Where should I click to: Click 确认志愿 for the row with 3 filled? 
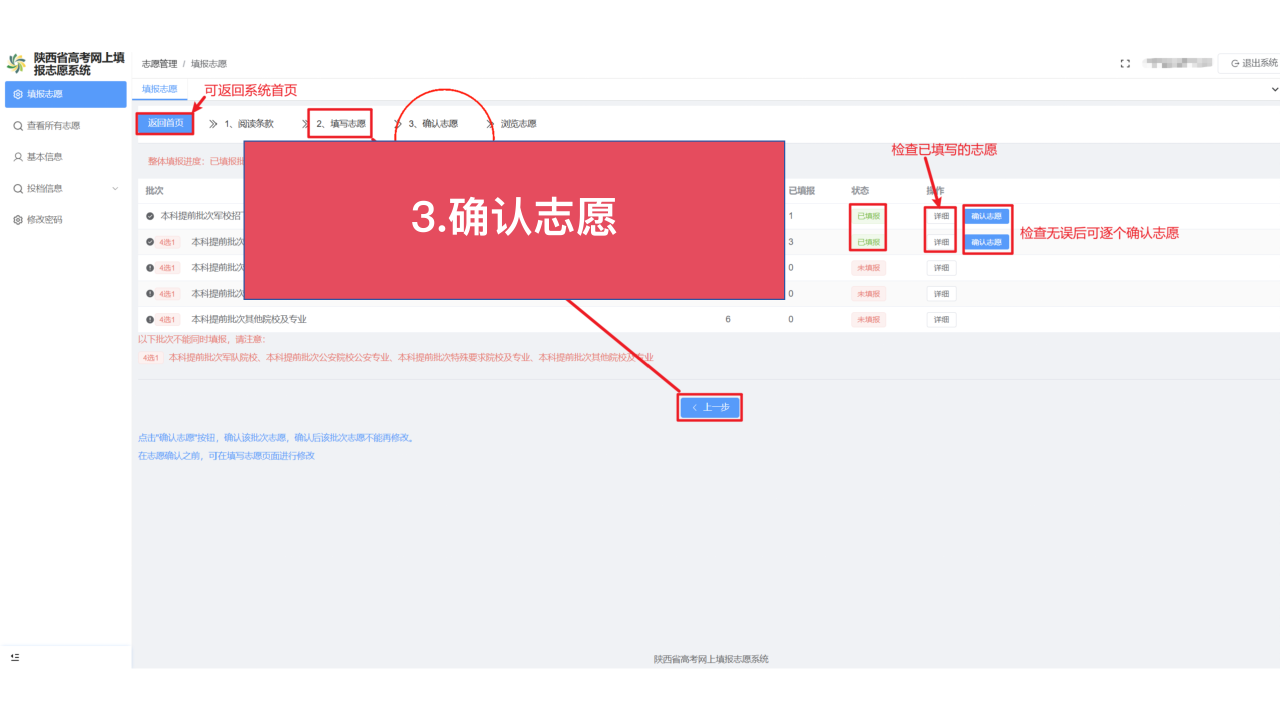[987, 242]
